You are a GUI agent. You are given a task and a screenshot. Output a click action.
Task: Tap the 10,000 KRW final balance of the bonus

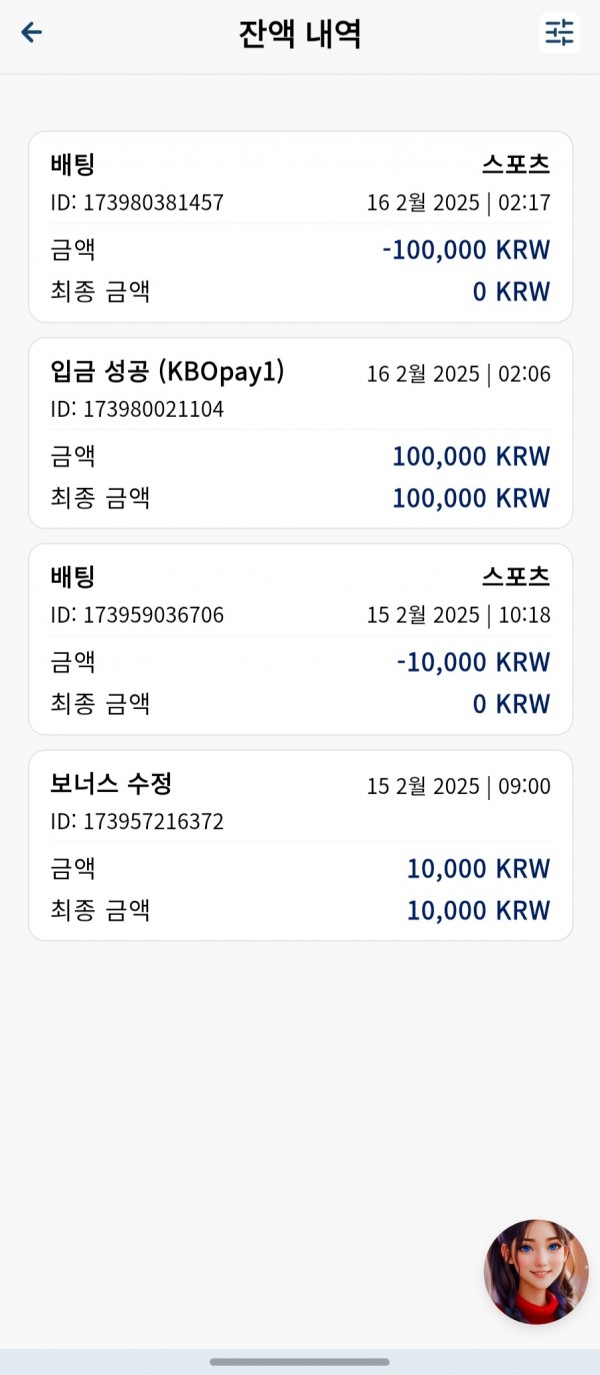tap(478, 911)
